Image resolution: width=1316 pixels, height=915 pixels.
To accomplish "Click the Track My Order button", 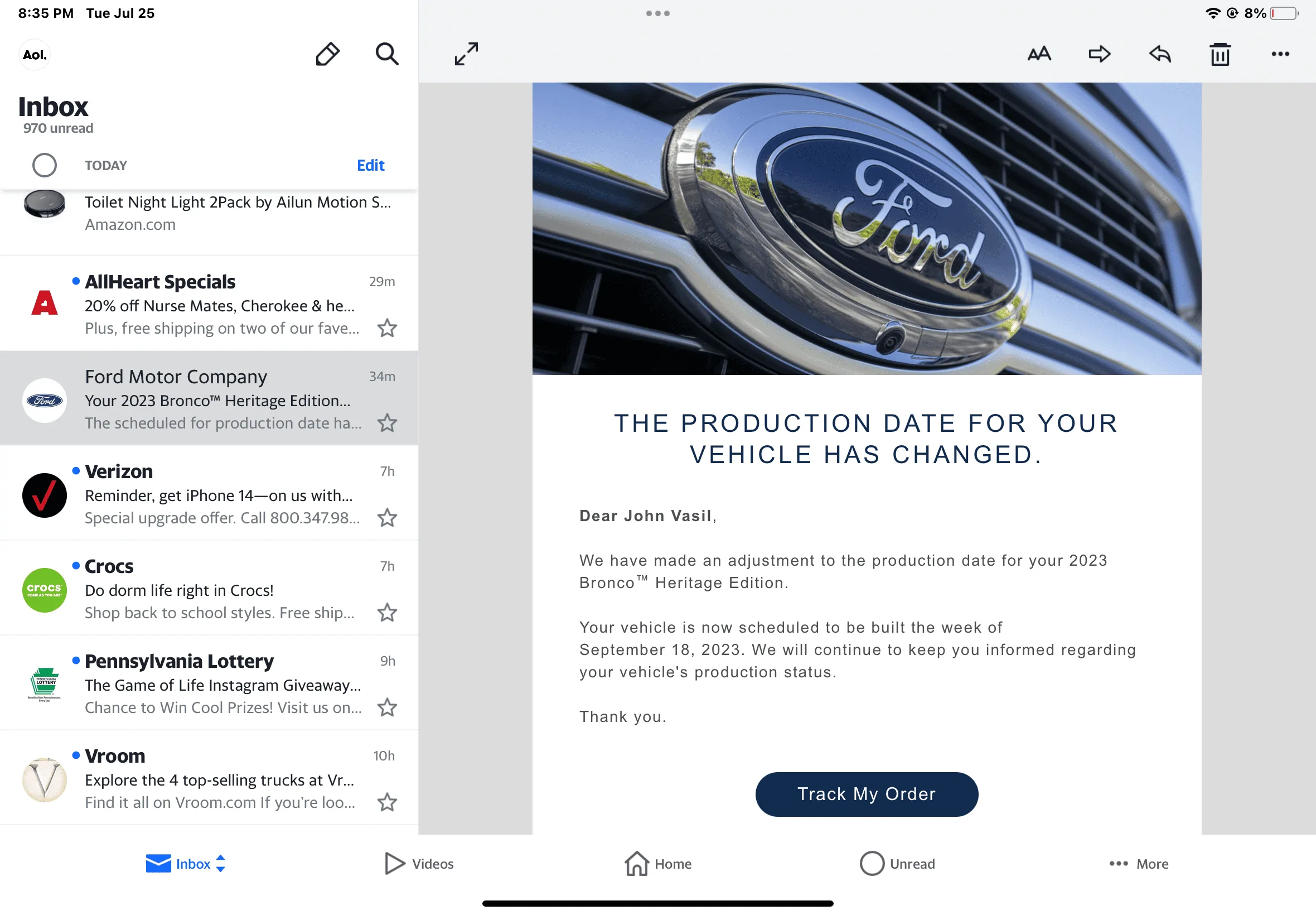I will point(867,794).
